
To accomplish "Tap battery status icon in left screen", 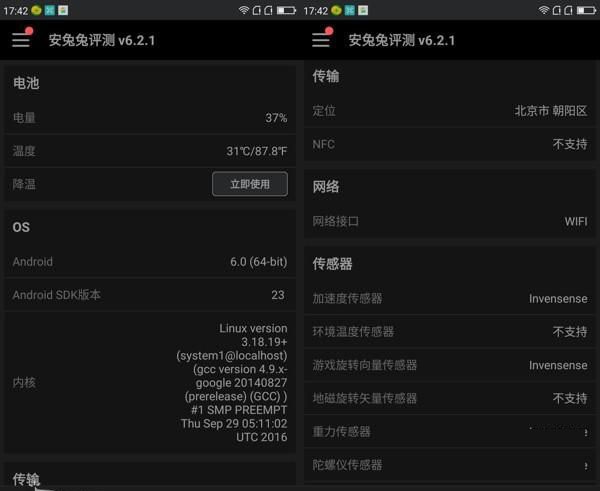I will click(x=286, y=10).
